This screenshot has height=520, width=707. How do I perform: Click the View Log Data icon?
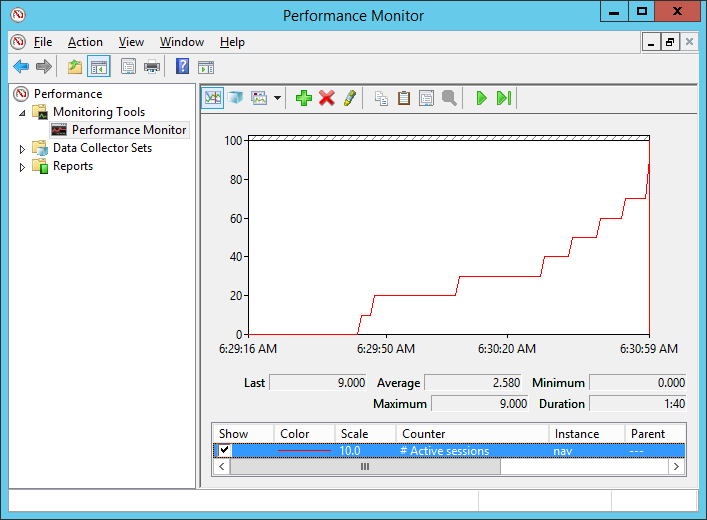click(236, 98)
